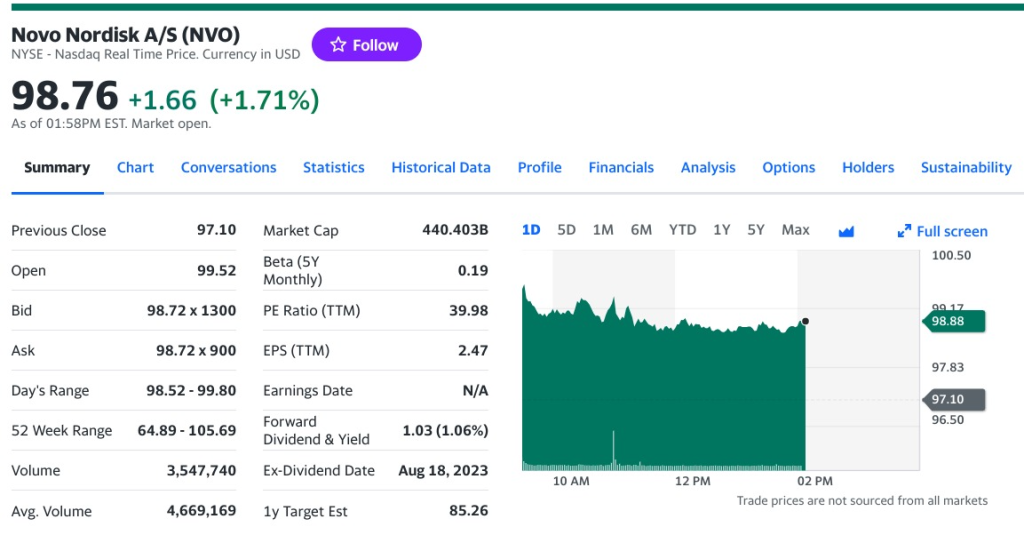Image resolution: width=1024 pixels, height=543 pixels.
Task: Open chart in Full screen
Action: coord(943,231)
